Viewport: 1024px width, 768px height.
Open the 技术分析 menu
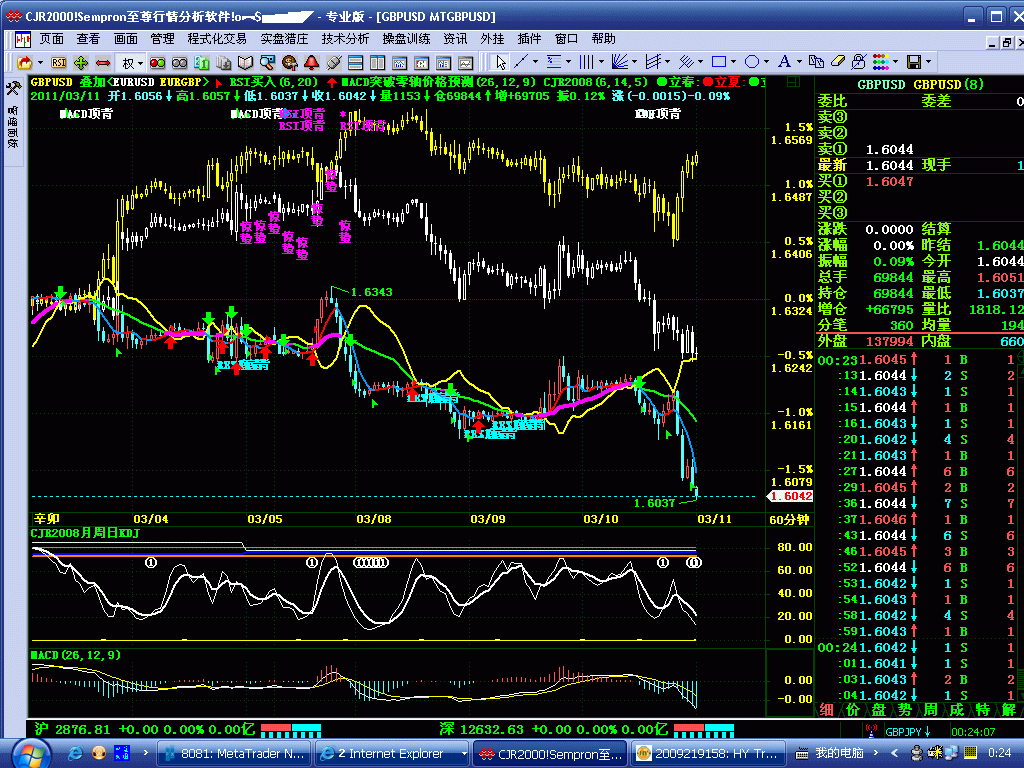345,39
